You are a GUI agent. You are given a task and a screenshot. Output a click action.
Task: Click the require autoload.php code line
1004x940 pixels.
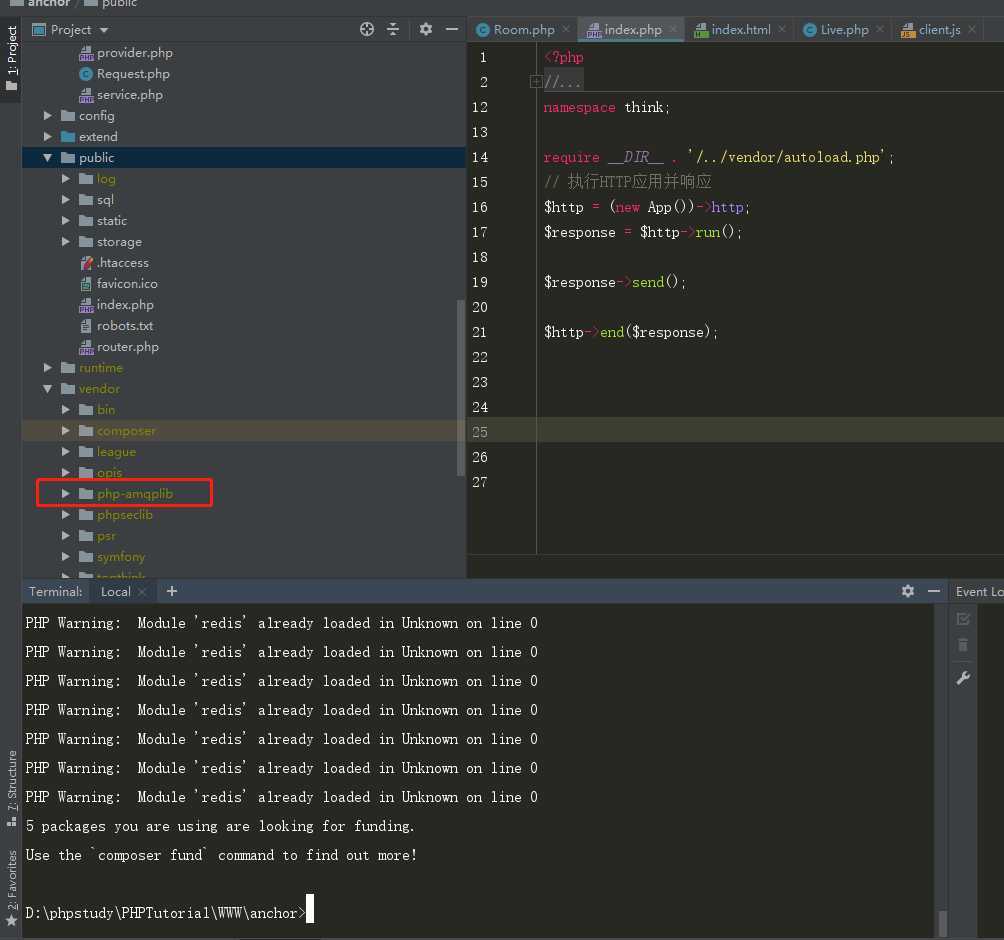pos(718,157)
